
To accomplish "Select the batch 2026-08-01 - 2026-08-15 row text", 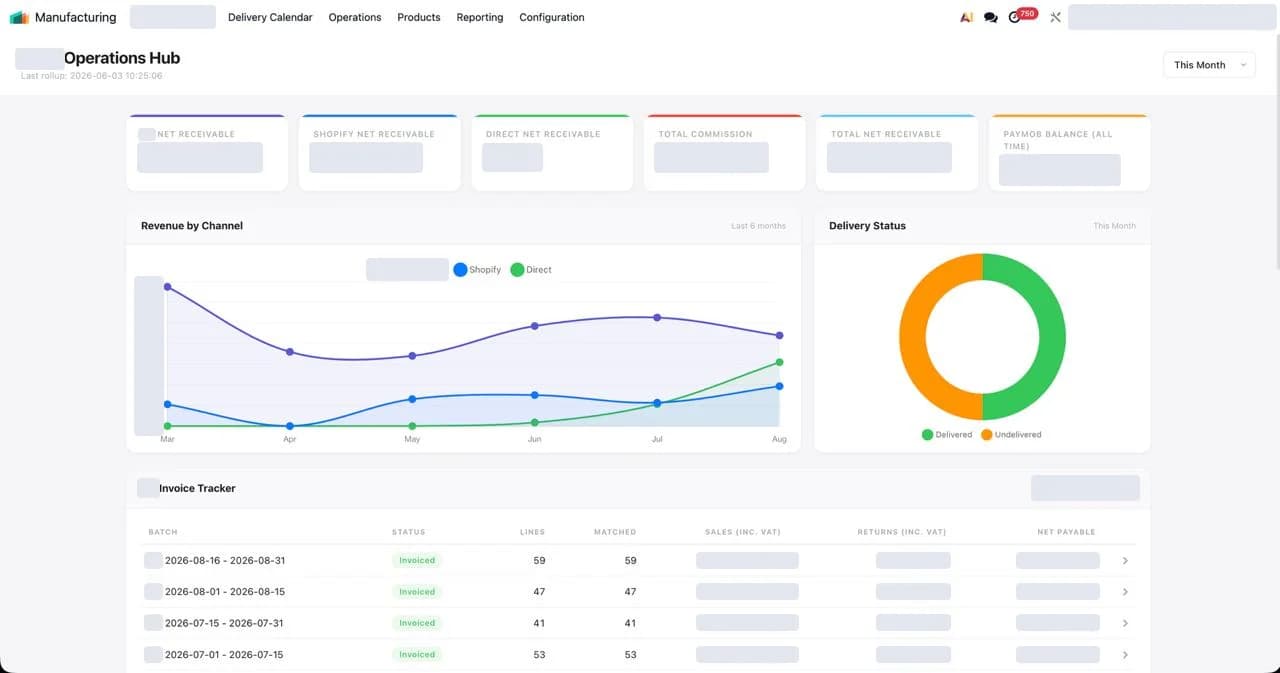I will [225, 592].
